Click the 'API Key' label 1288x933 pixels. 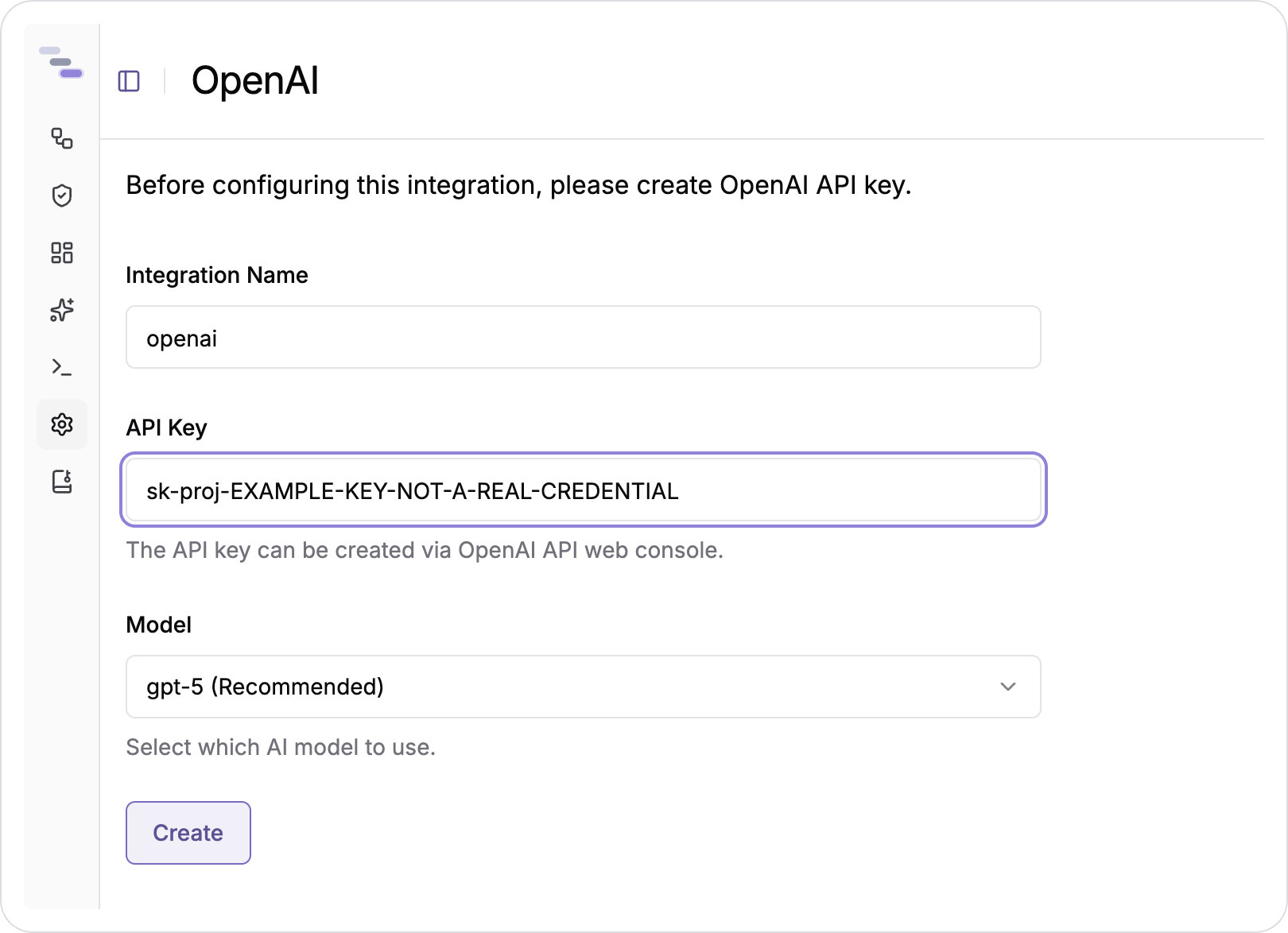[x=167, y=428]
